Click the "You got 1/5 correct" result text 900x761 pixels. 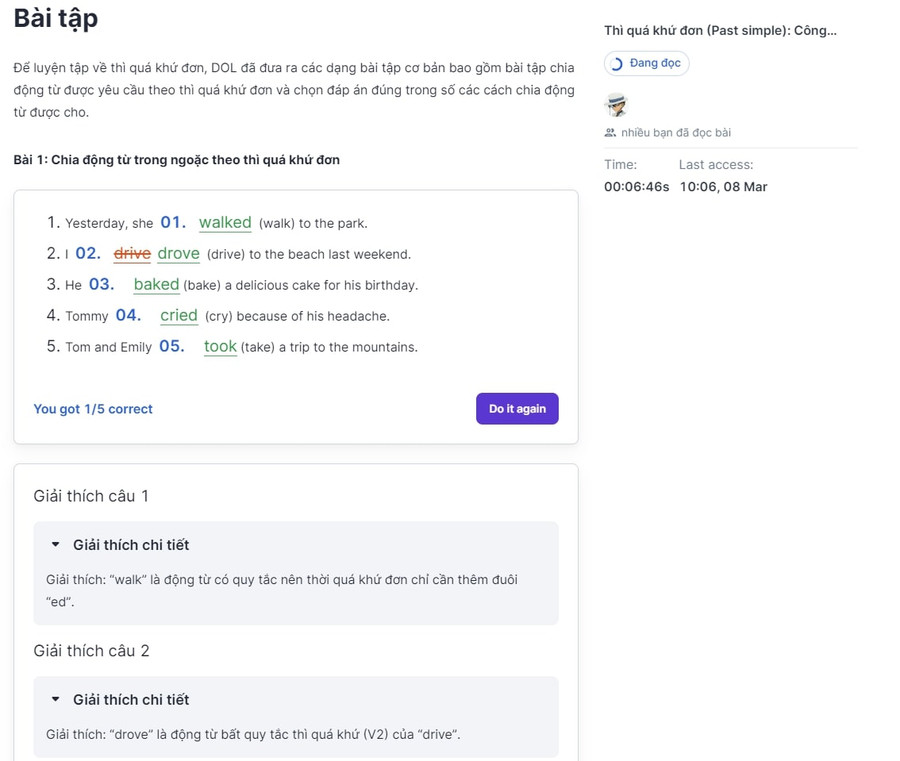click(x=93, y=409)
